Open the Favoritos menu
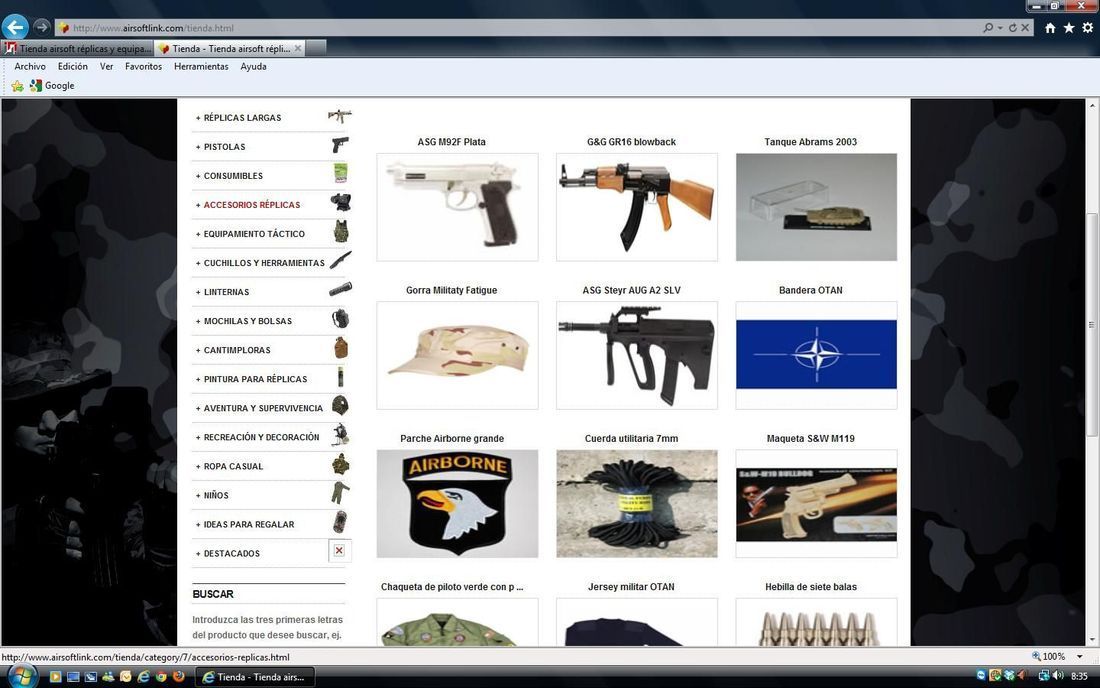The image size is (1100, 688). 144,67
